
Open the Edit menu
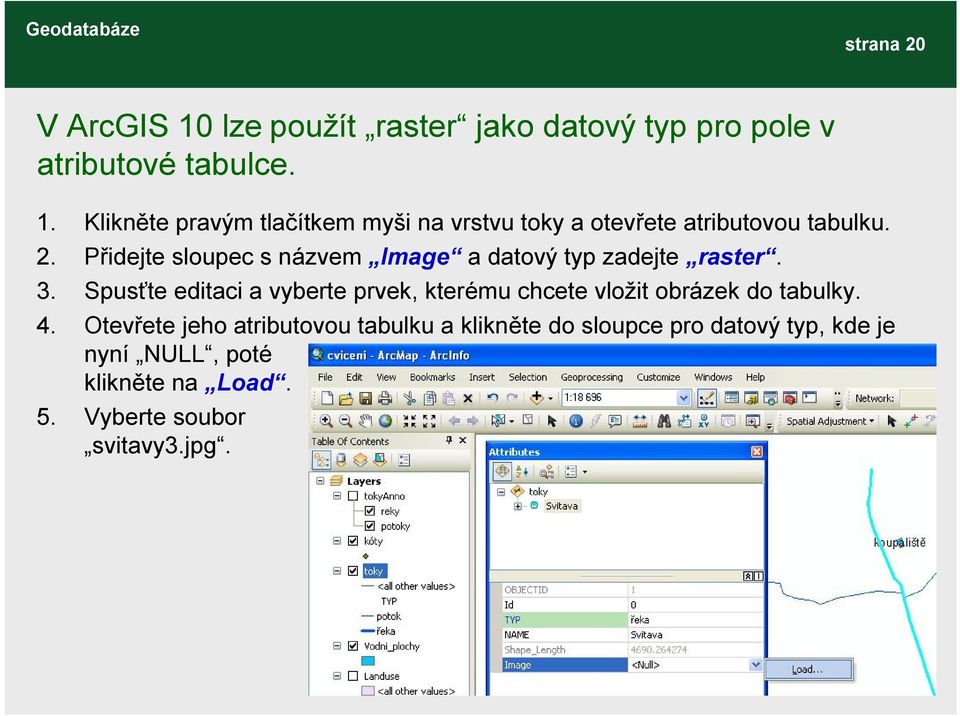click(354, 377)
